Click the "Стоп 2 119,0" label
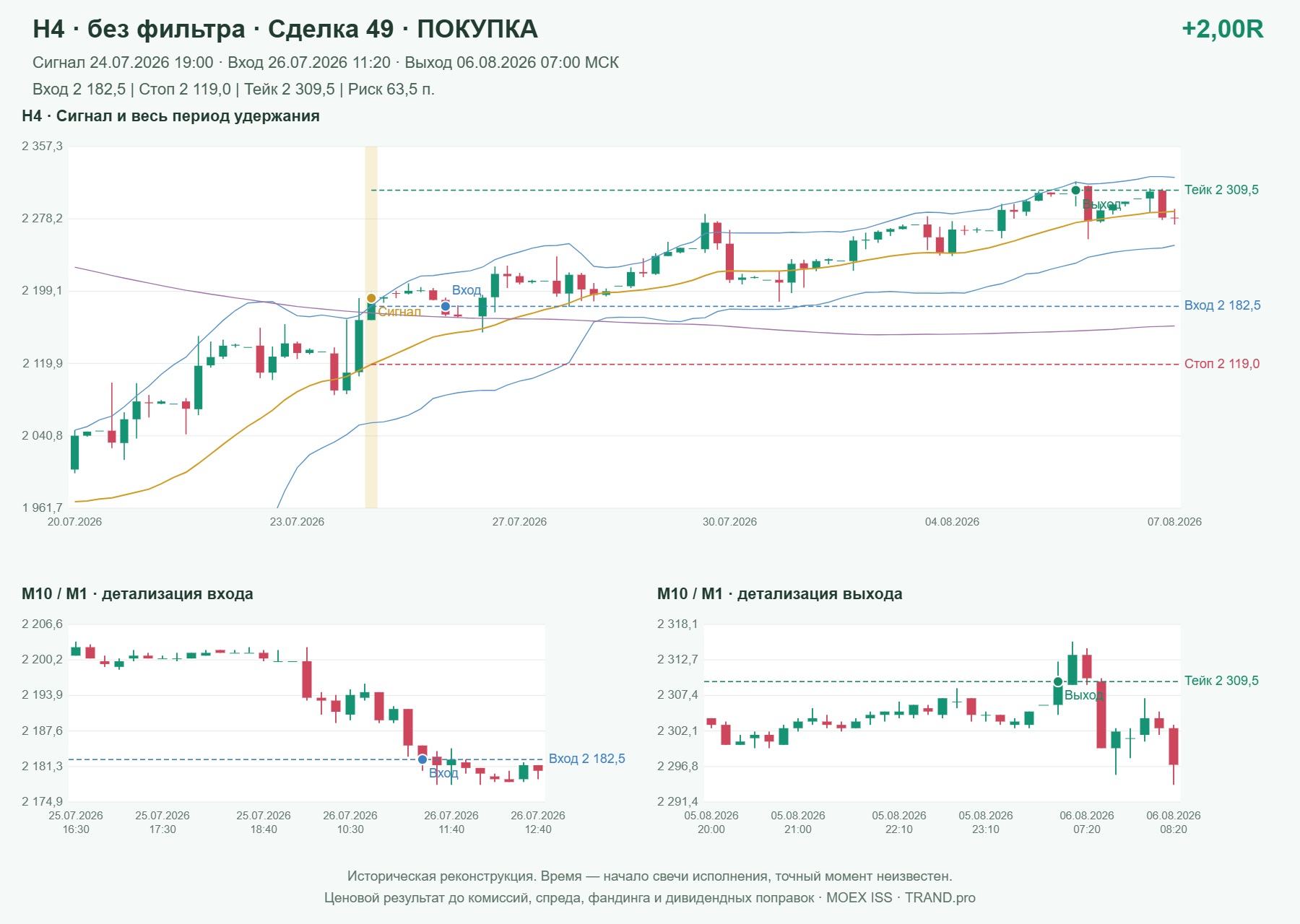The width and height of the screenshot is (1300, 924). (1221, 364)
